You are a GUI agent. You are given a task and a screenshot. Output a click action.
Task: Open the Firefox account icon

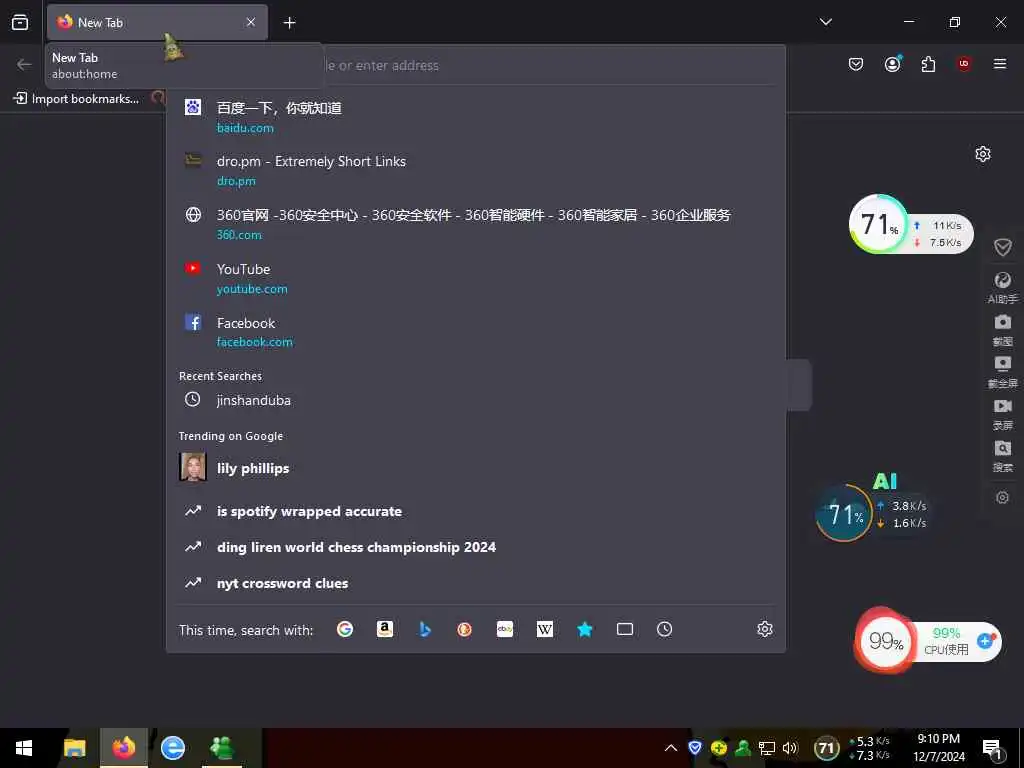[893, 64]
